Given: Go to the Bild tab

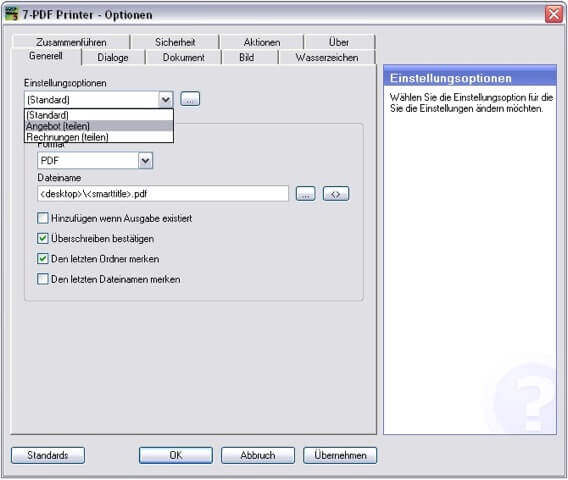Looking at the screenshot, I should pos(246,57).
